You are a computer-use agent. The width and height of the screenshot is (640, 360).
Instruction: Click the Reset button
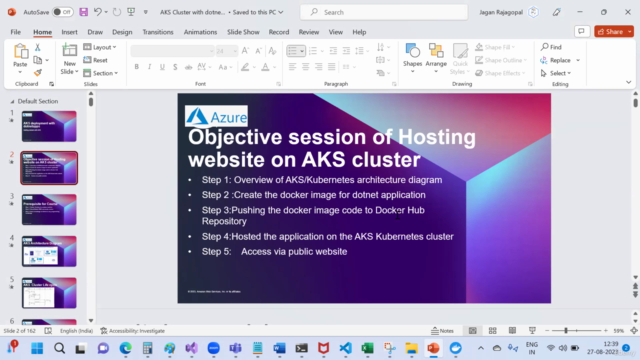coord(96,60)
